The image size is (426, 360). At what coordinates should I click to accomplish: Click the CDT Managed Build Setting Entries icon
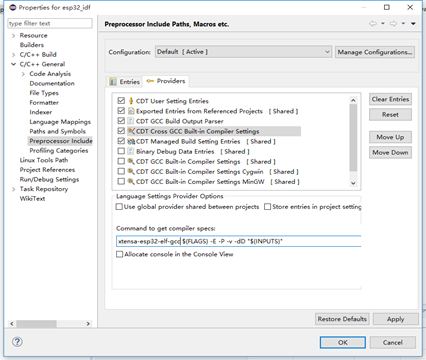[131, 141]
